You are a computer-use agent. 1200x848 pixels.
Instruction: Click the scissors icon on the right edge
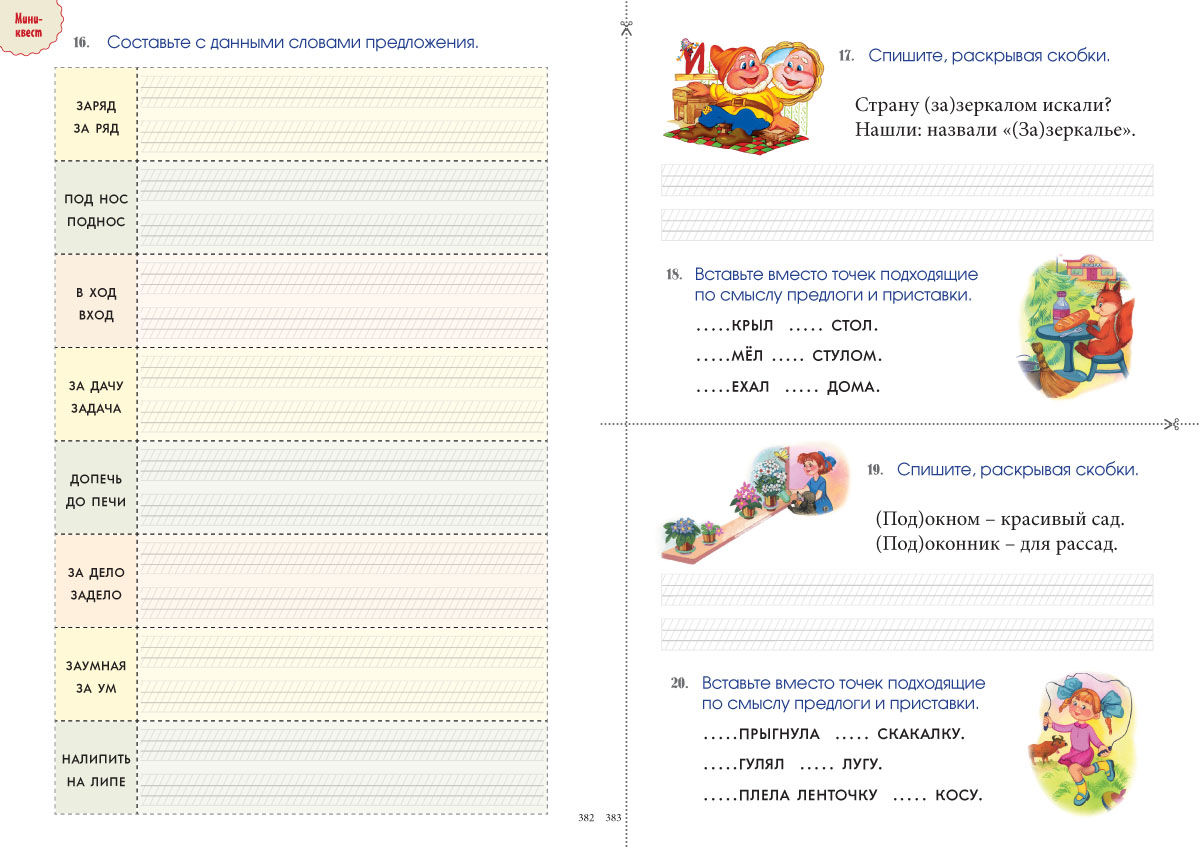pos(1171,424)
